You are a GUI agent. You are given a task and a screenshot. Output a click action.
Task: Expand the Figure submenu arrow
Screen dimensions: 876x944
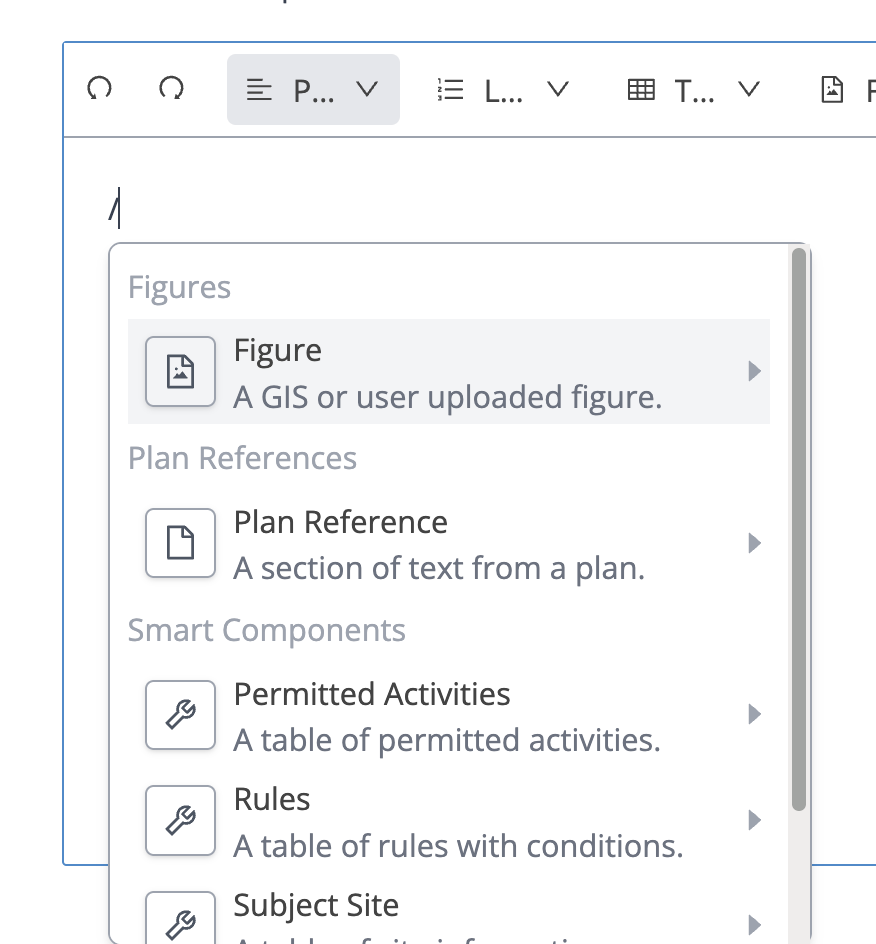click(755, 372)
